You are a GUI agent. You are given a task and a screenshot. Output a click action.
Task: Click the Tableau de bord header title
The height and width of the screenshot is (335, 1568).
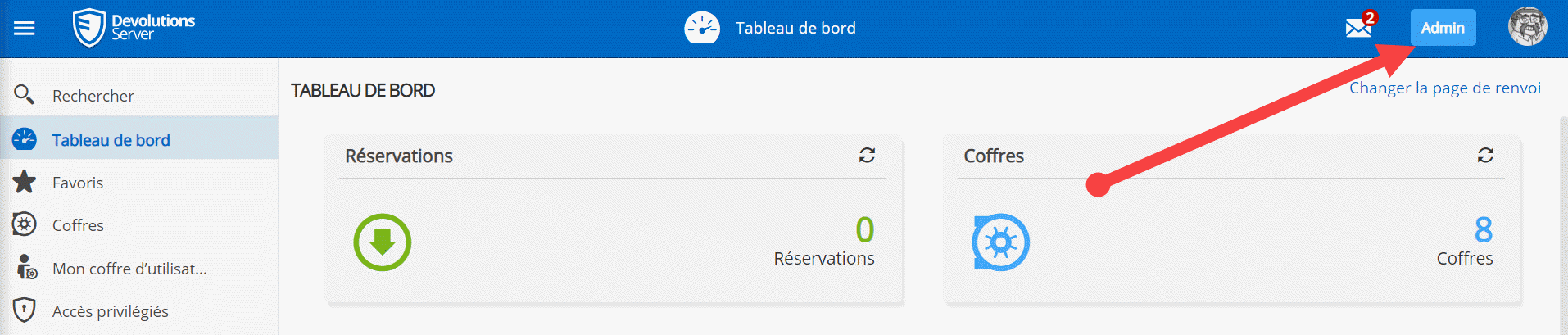pos(795,28)
